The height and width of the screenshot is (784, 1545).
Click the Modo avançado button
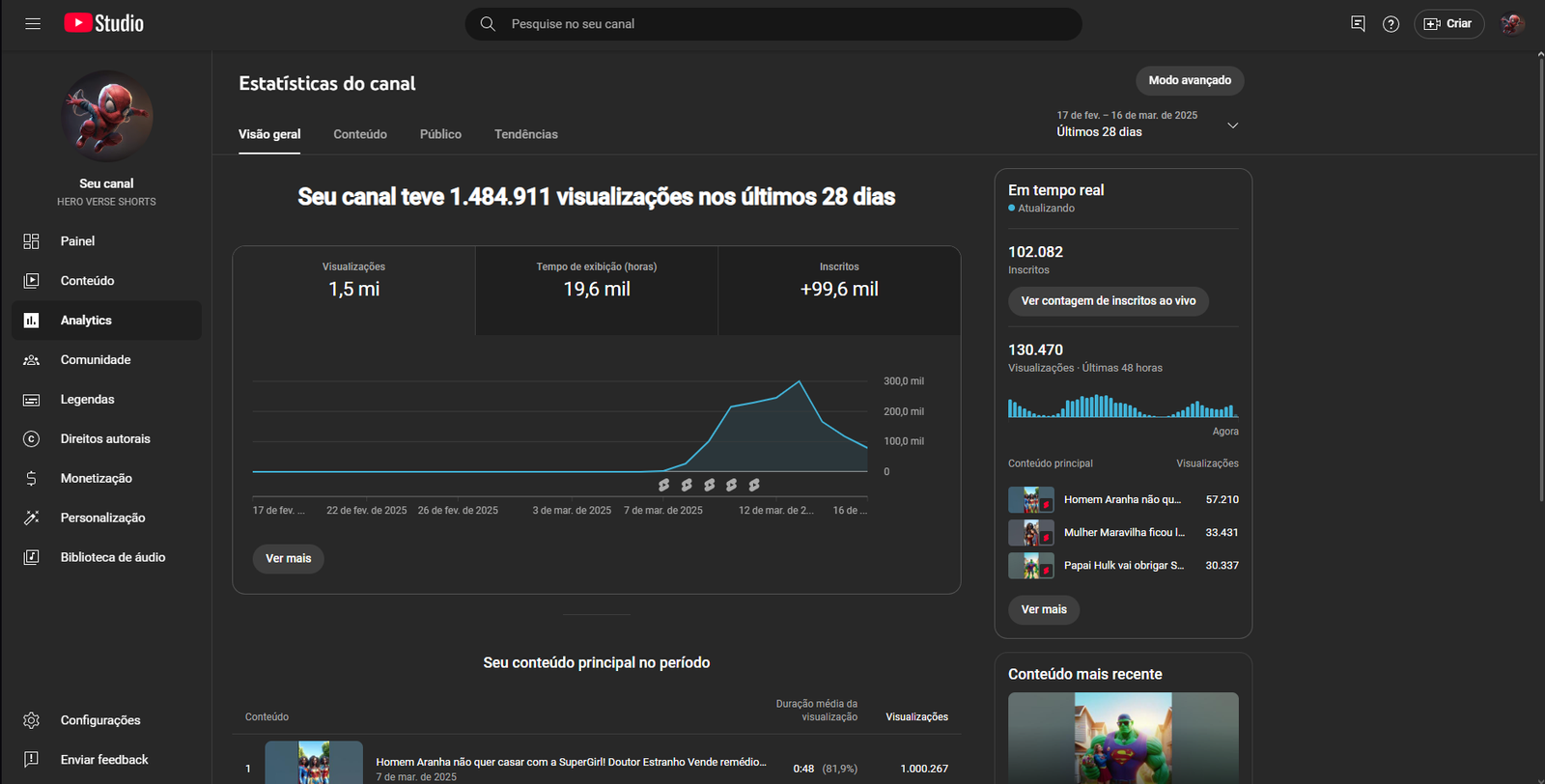point(1189,80)
